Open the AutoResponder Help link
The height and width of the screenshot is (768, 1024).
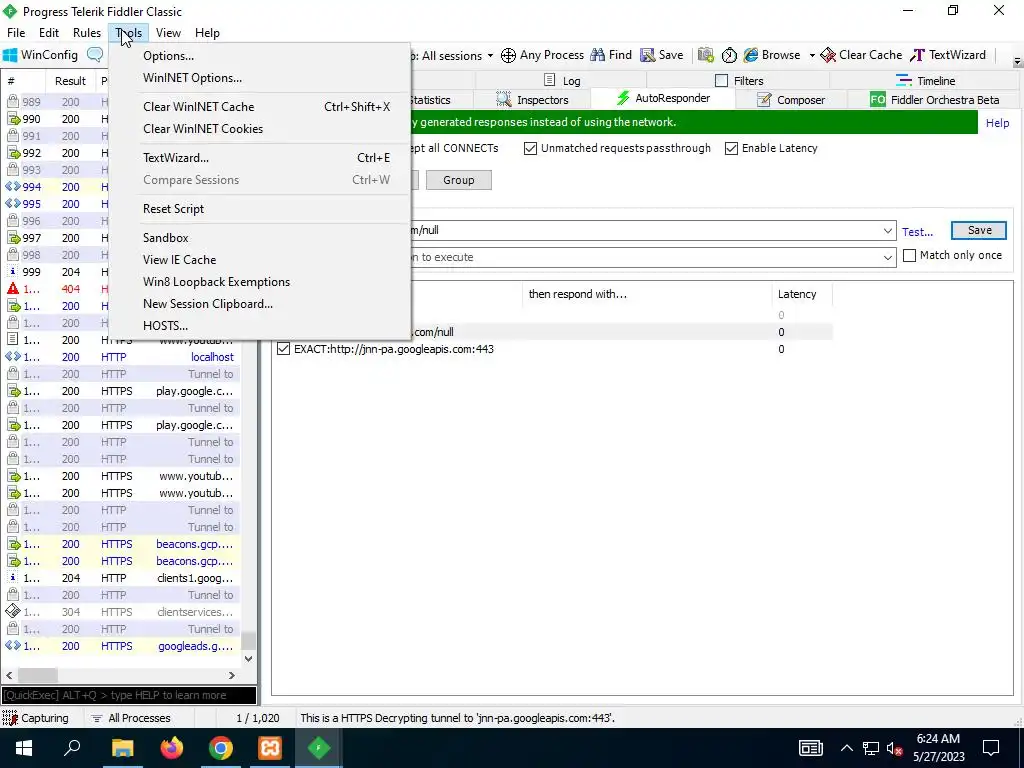(x=997, y=123)
